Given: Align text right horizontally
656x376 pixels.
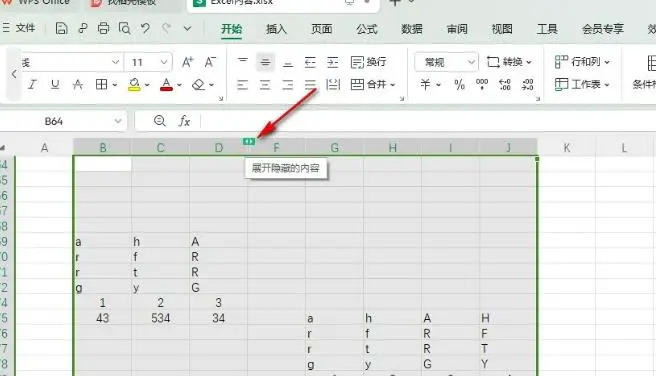Looking at the screenshot, I should pos(288,85).
